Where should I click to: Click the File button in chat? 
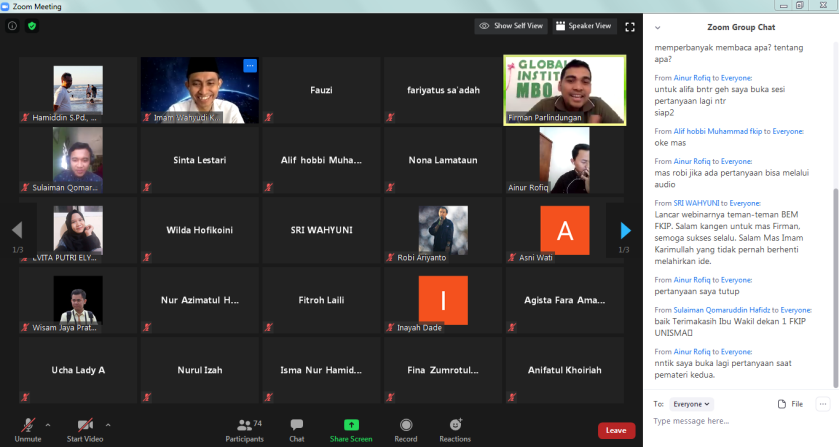(x=790, y=404)
